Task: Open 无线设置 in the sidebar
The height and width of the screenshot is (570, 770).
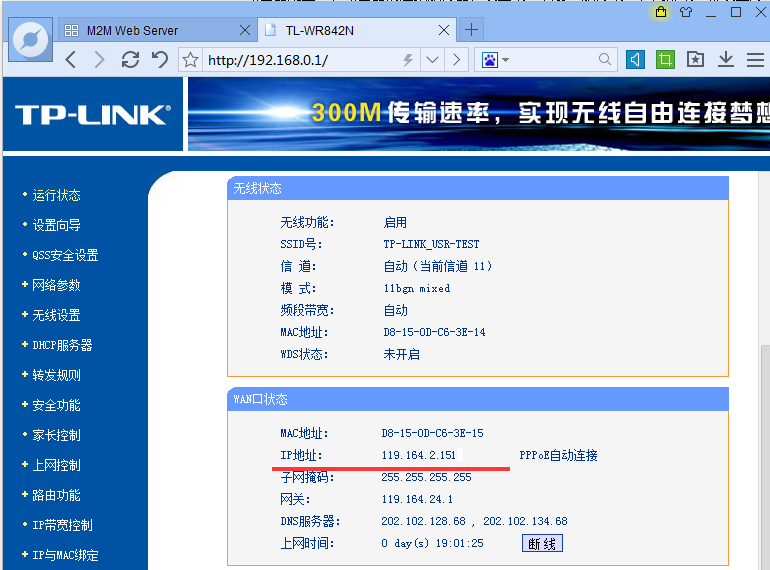Action: coord(56,315)
